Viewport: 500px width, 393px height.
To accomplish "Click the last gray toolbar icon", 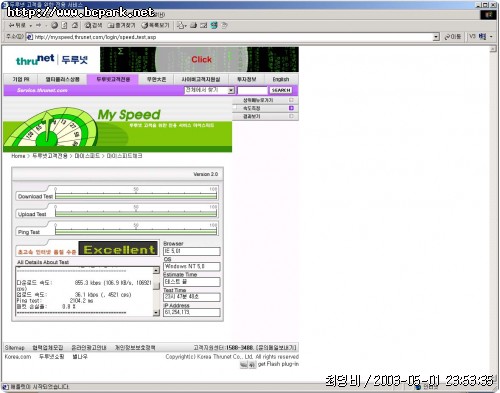I will pos(224,25).
